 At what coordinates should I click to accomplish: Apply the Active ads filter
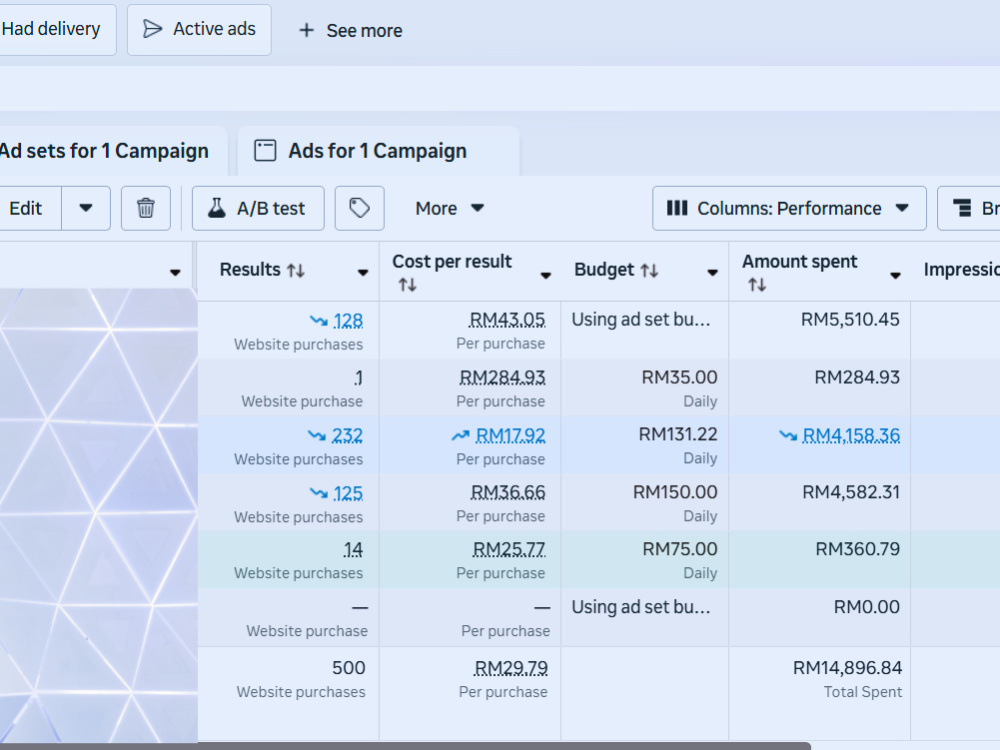tap(199, 29)
